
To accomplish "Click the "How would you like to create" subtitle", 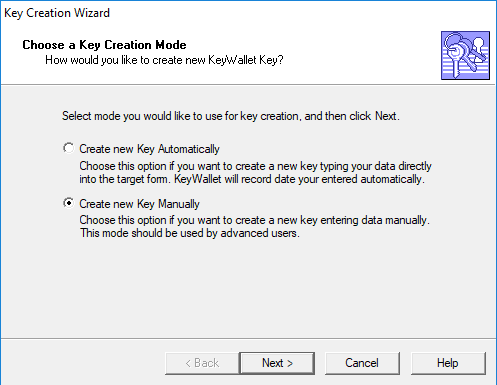I will pos(164,60).
